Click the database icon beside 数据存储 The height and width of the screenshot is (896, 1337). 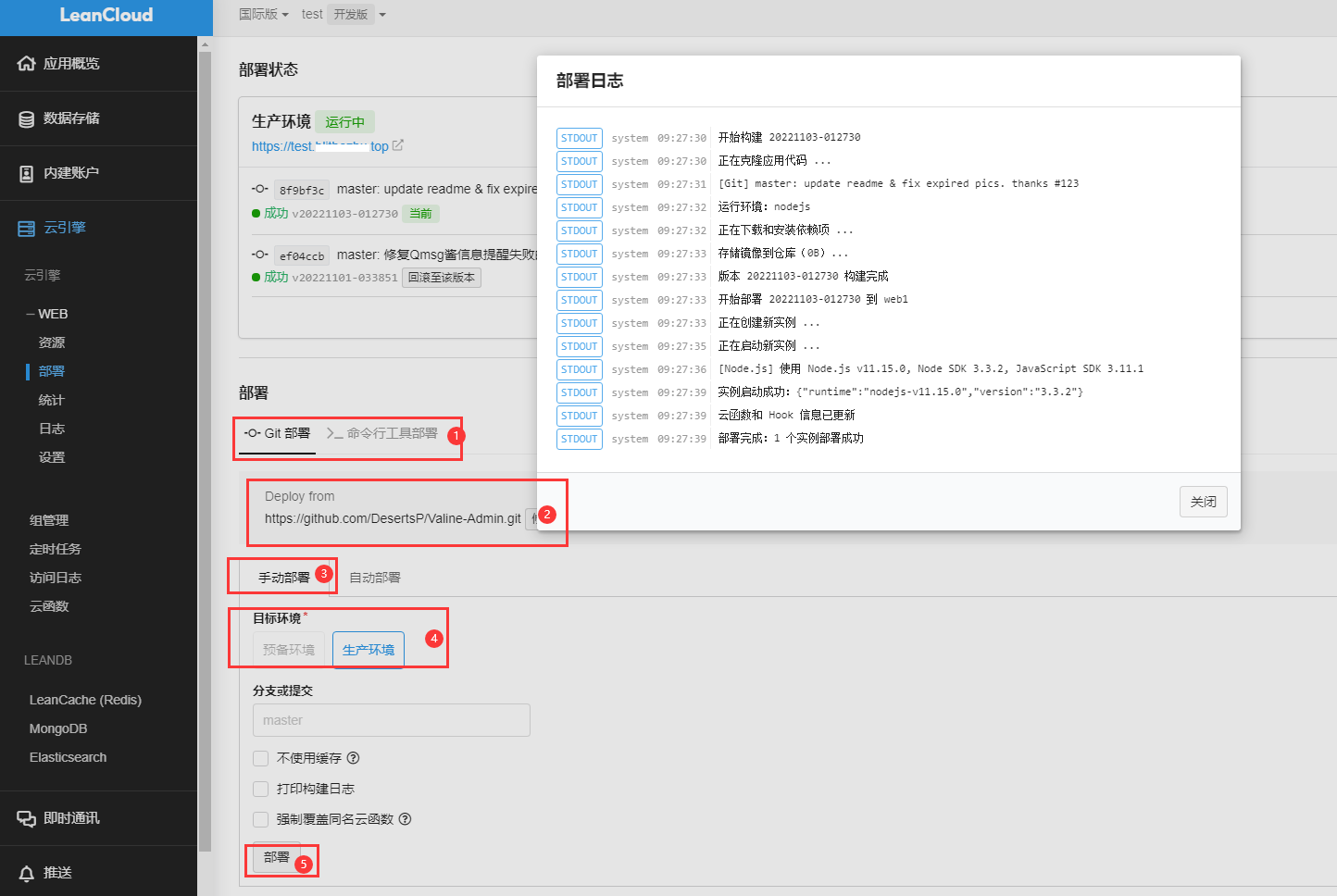(x=26, y=119)
